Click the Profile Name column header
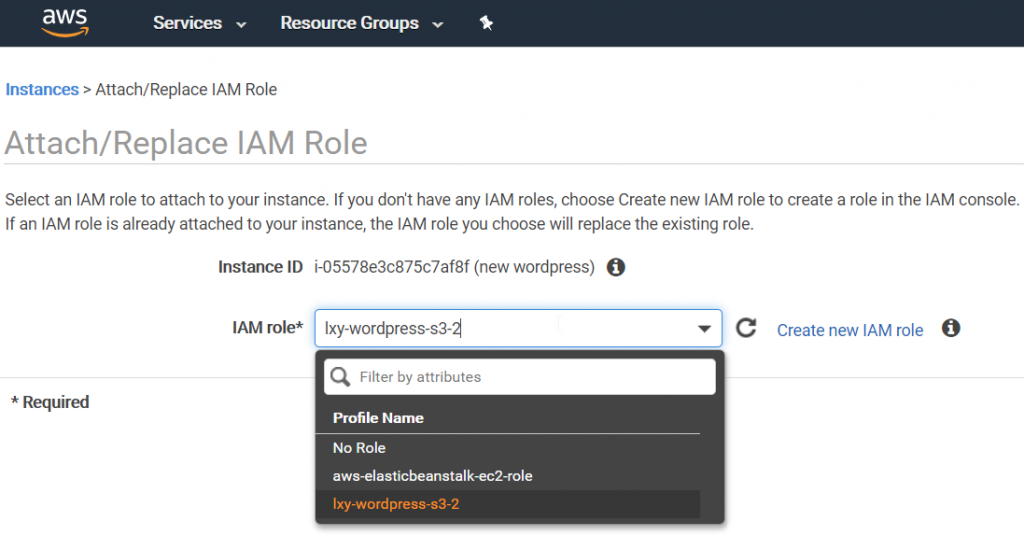This screenshot has height=535, width=1024. pos(378,417)
